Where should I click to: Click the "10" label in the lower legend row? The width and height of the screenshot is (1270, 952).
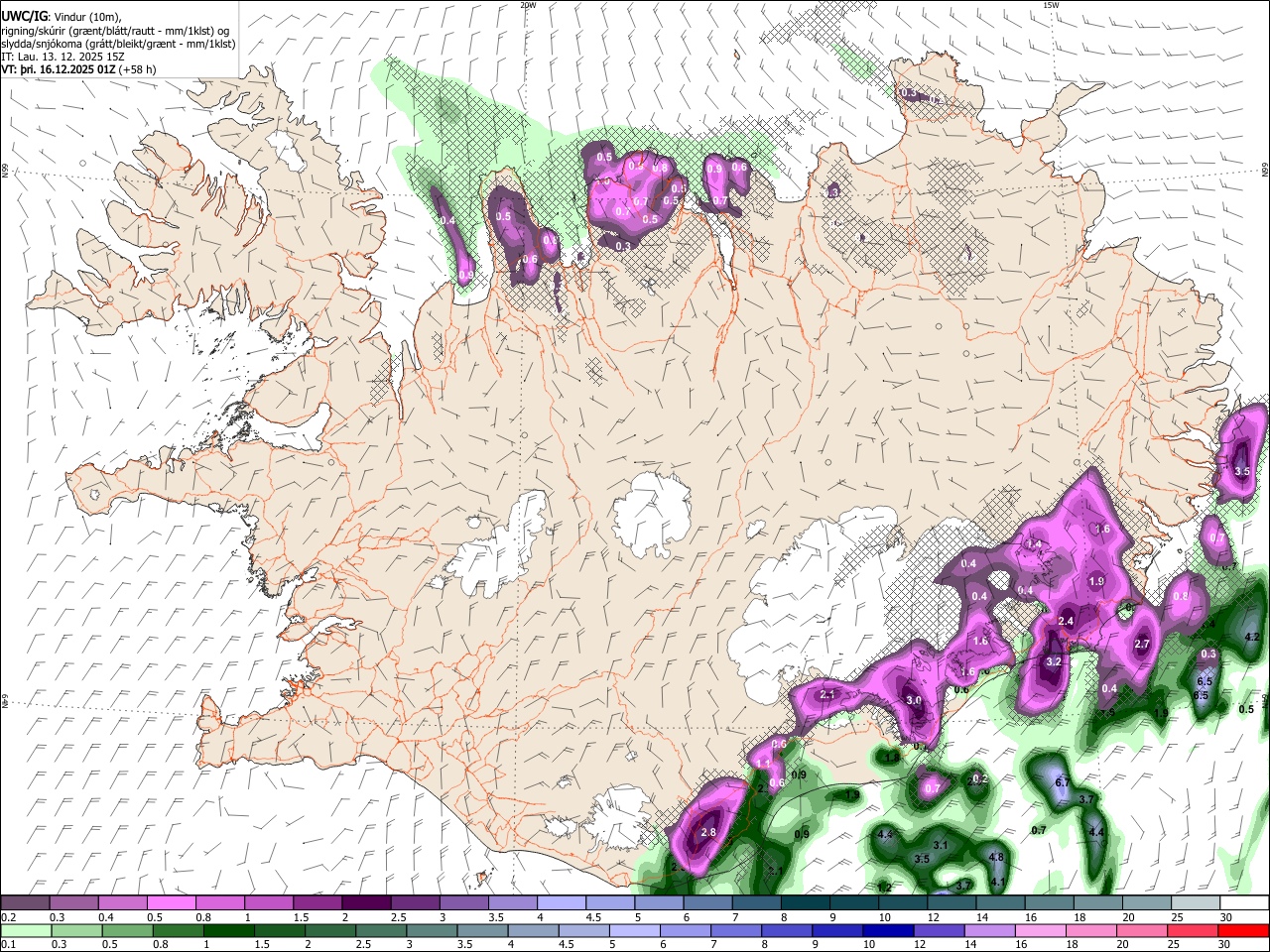[x=869, y=945]
